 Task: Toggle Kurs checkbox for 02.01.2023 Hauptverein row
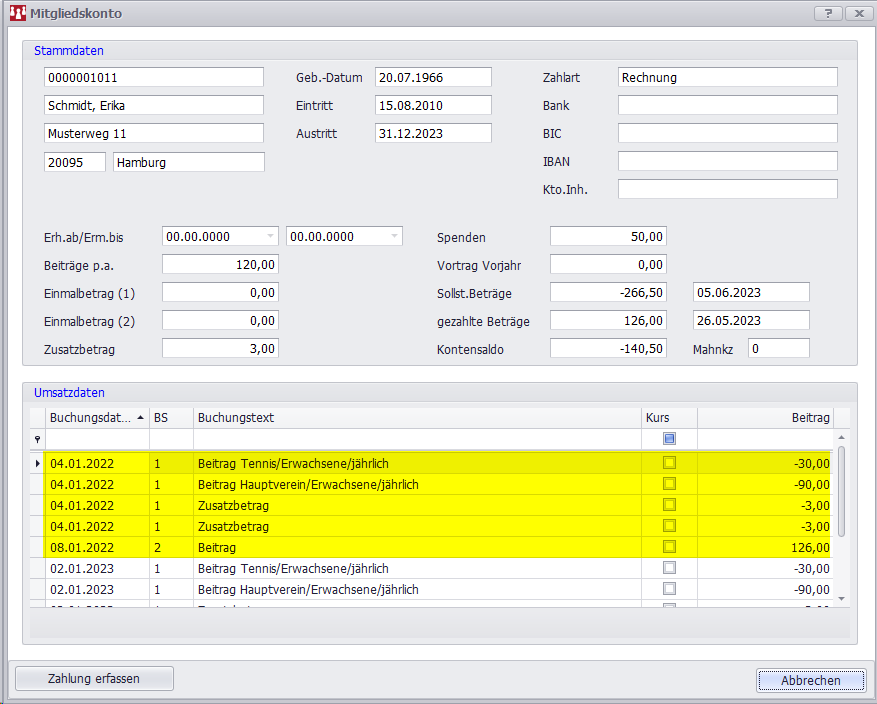pyautogui.click(x=669, y=589)
